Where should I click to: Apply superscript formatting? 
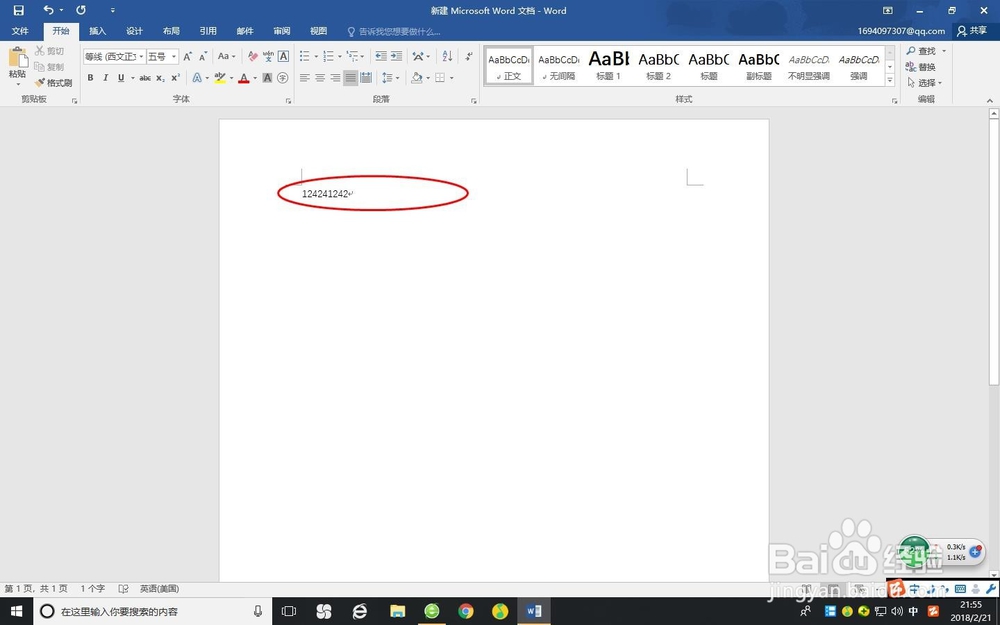175,78
